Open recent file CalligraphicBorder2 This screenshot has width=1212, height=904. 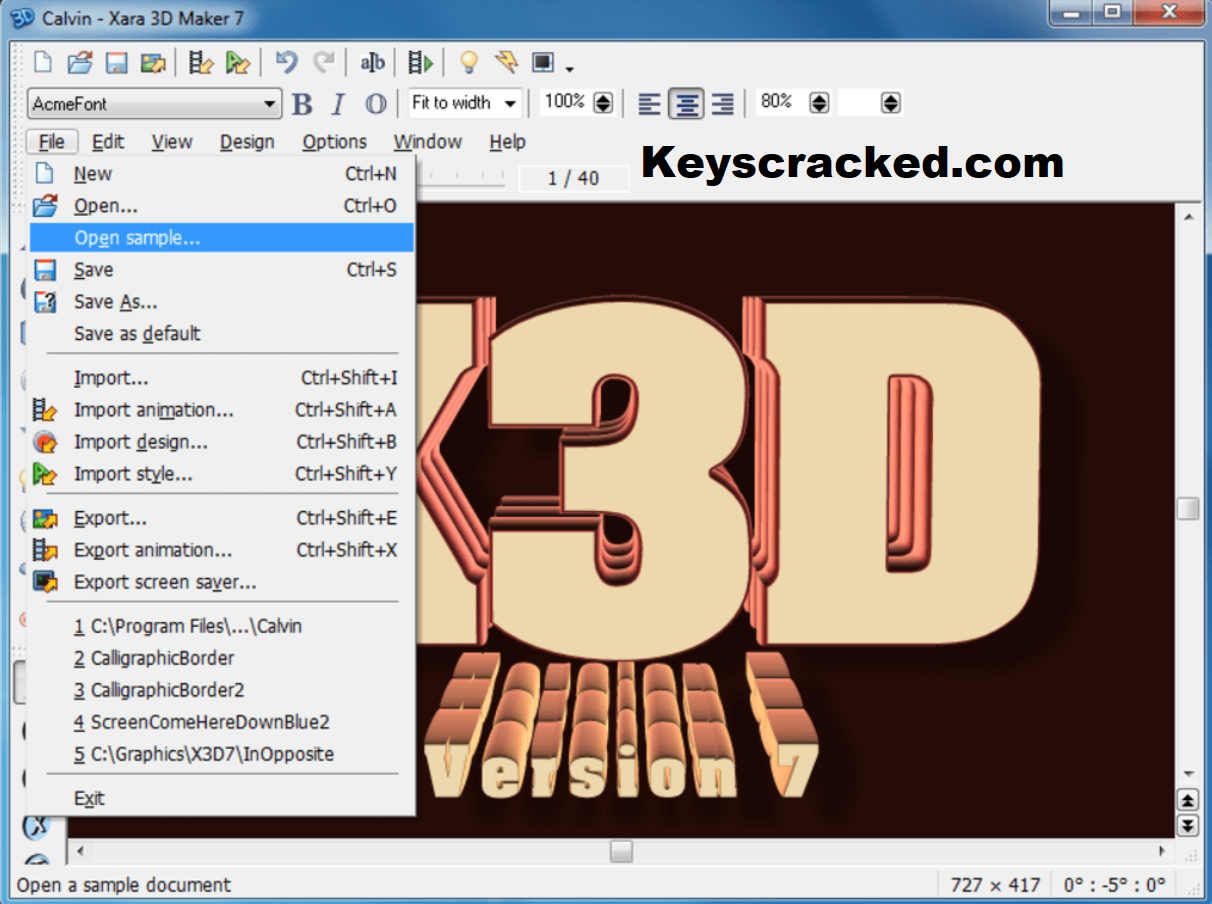221,690
